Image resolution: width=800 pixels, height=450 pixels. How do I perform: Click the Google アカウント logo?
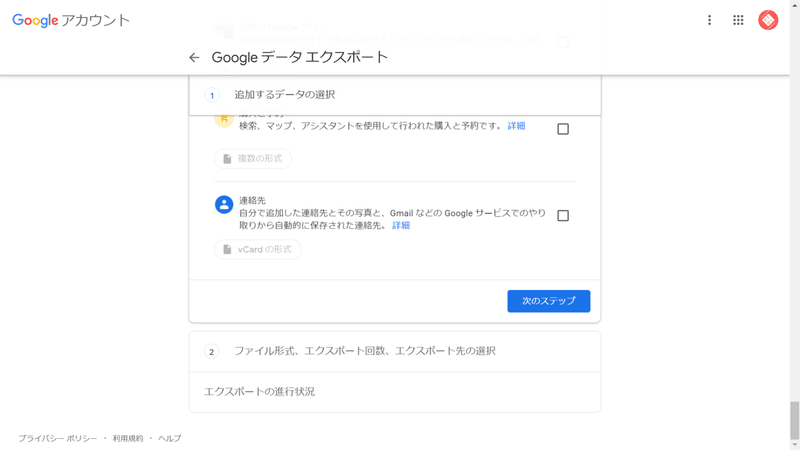pyautogui.click(x=71, y=20)
